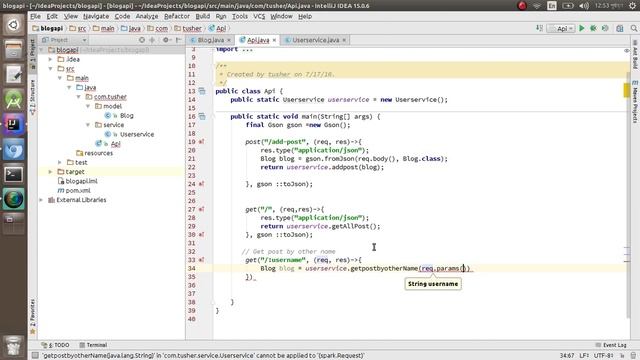This screenshot has height=360, width=640.
Task: Collapse the com.tusher package
Action: click(x=79, y=97)
